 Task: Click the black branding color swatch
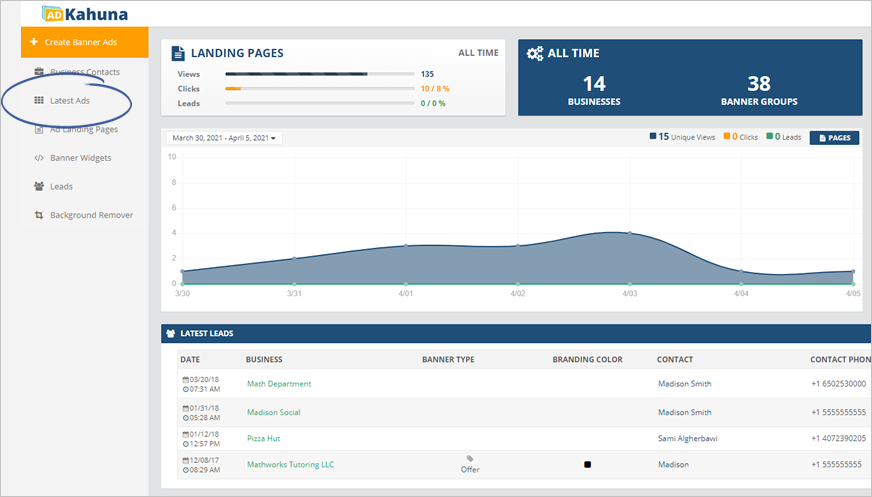tap(587, 464)
